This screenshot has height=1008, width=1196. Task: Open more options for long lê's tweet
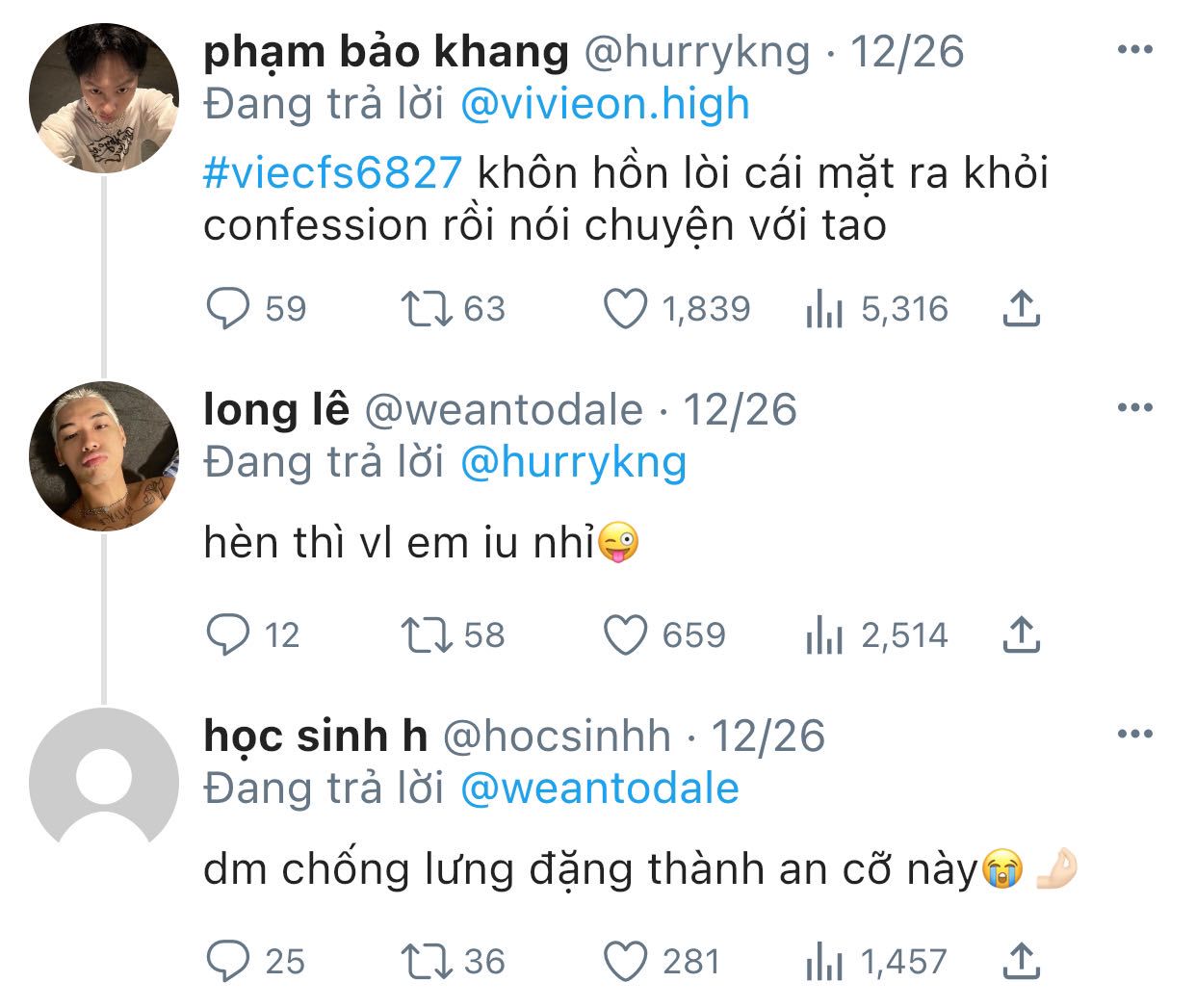click(x=1134, y=408)
